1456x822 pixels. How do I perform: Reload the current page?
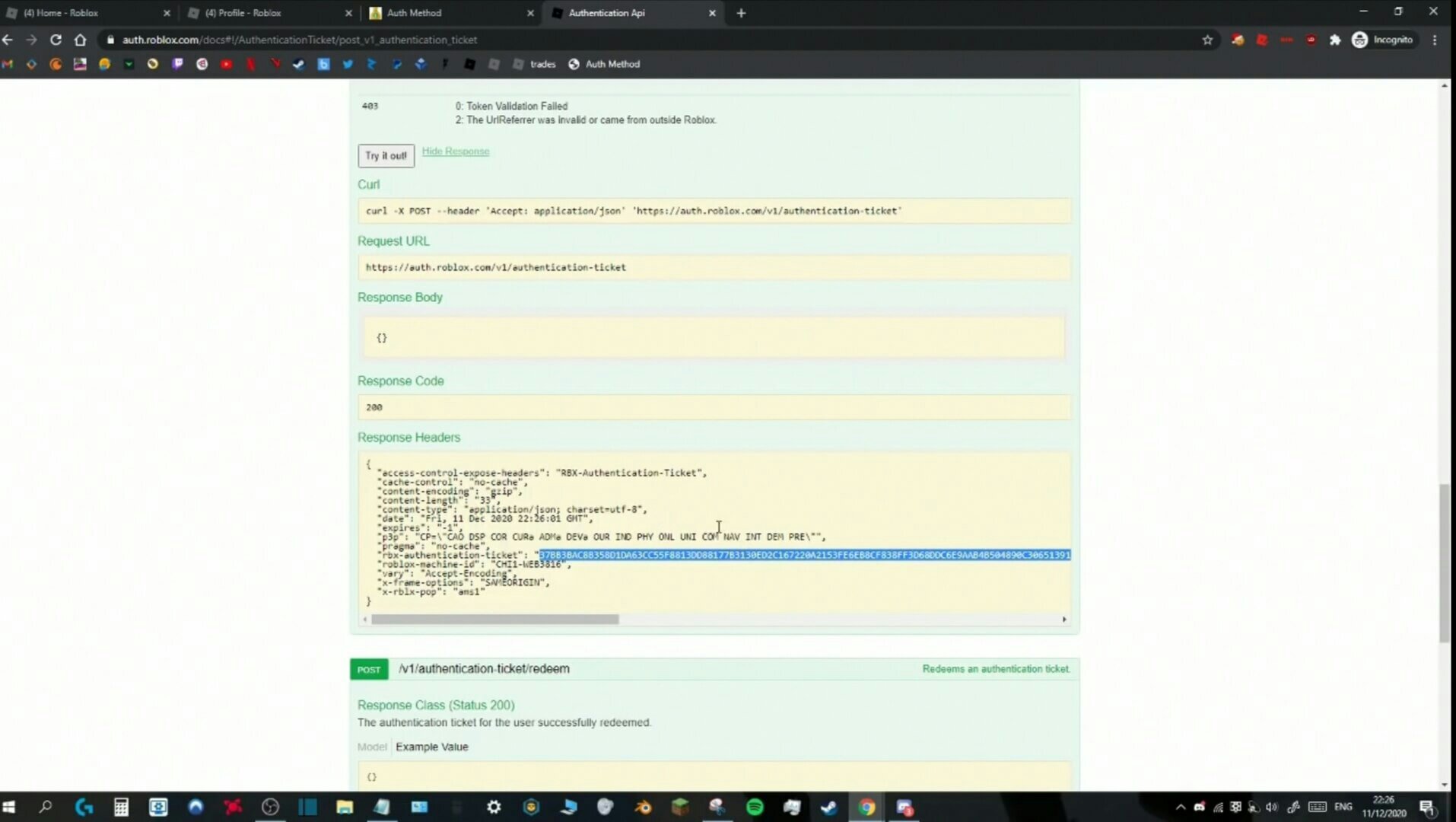(x=56, y=40)
